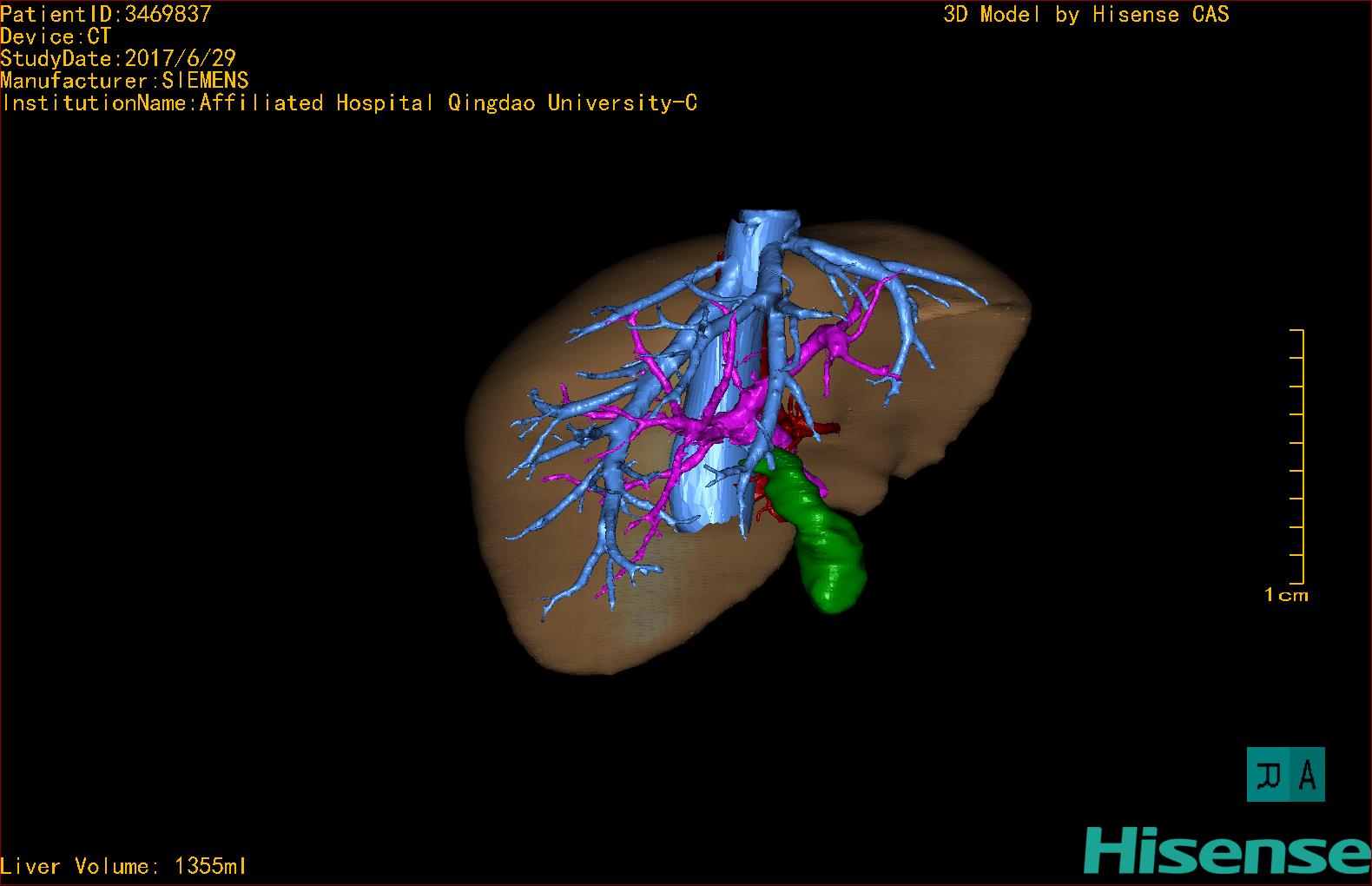Click the 1cm scale ruler

coord(1297,456)
